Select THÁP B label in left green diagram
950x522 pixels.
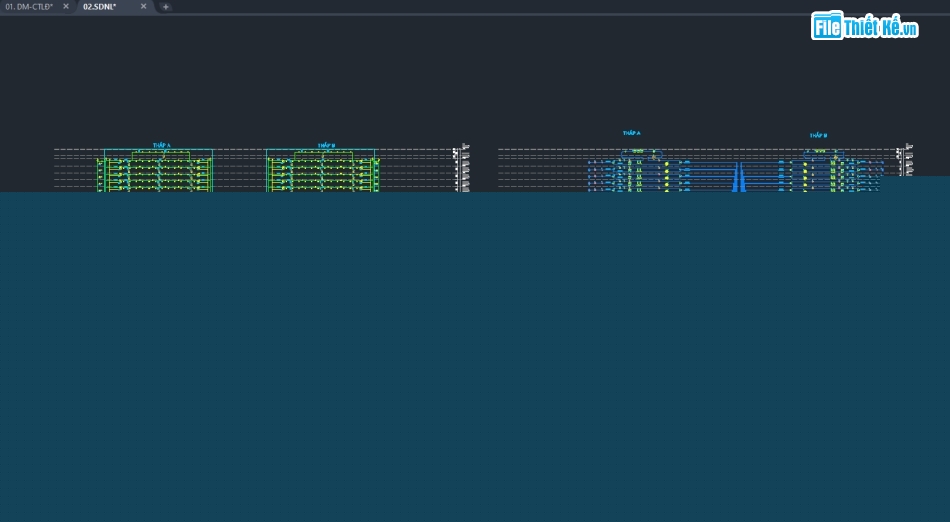pyautogui.click(x=327, y=145)
